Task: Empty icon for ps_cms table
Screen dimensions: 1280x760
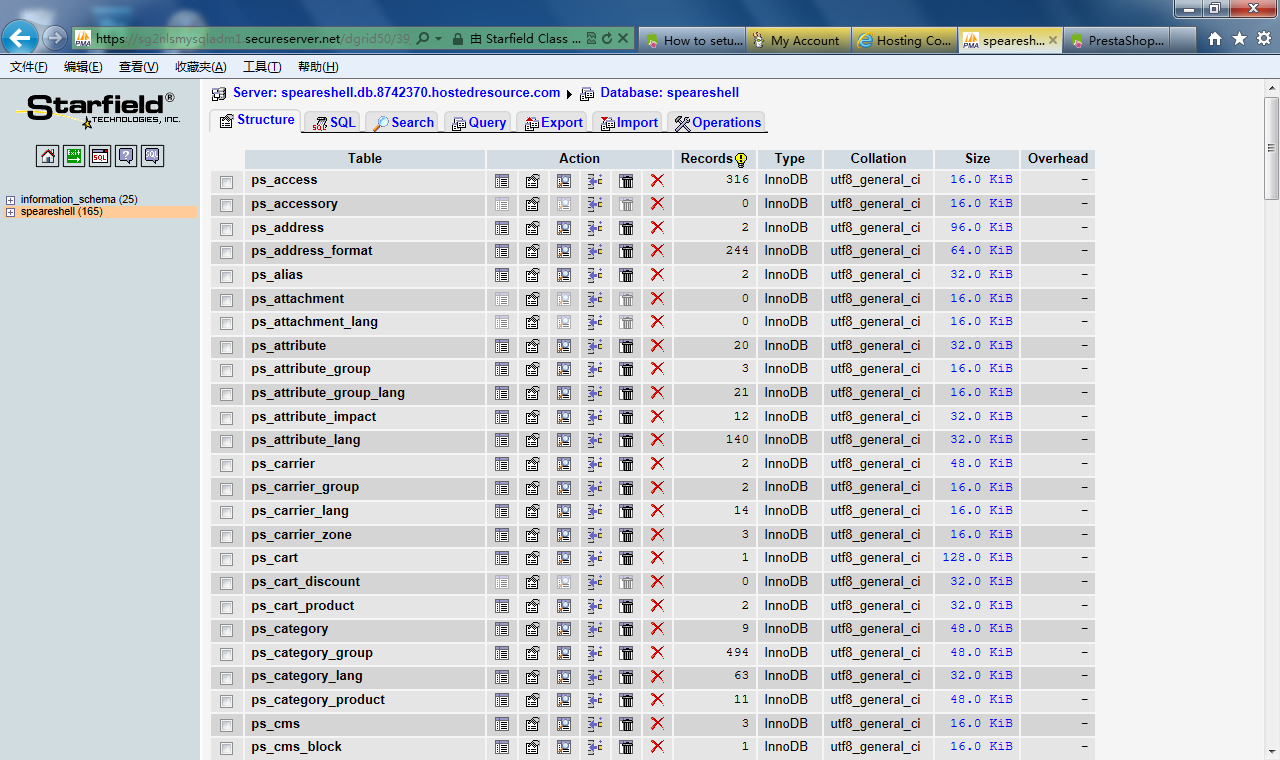Action: [x=626, y=724]
